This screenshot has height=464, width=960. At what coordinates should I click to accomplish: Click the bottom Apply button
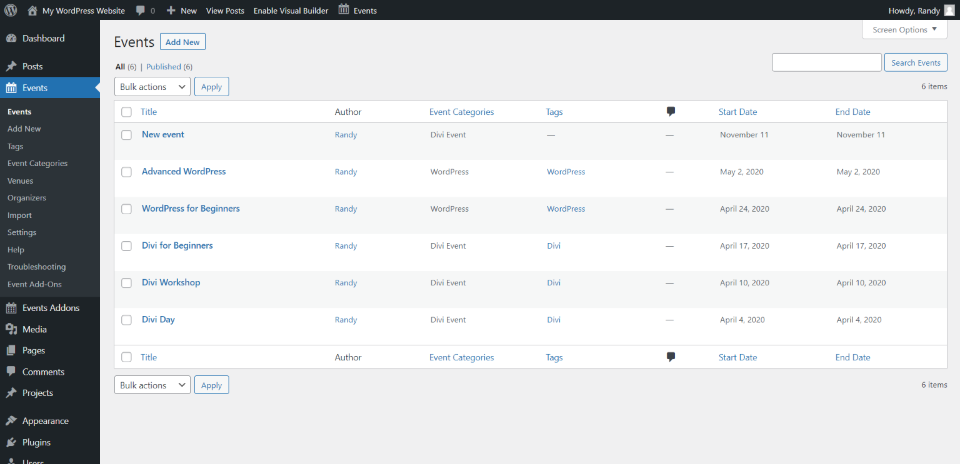pyautogui.click(x=211, y=385)
